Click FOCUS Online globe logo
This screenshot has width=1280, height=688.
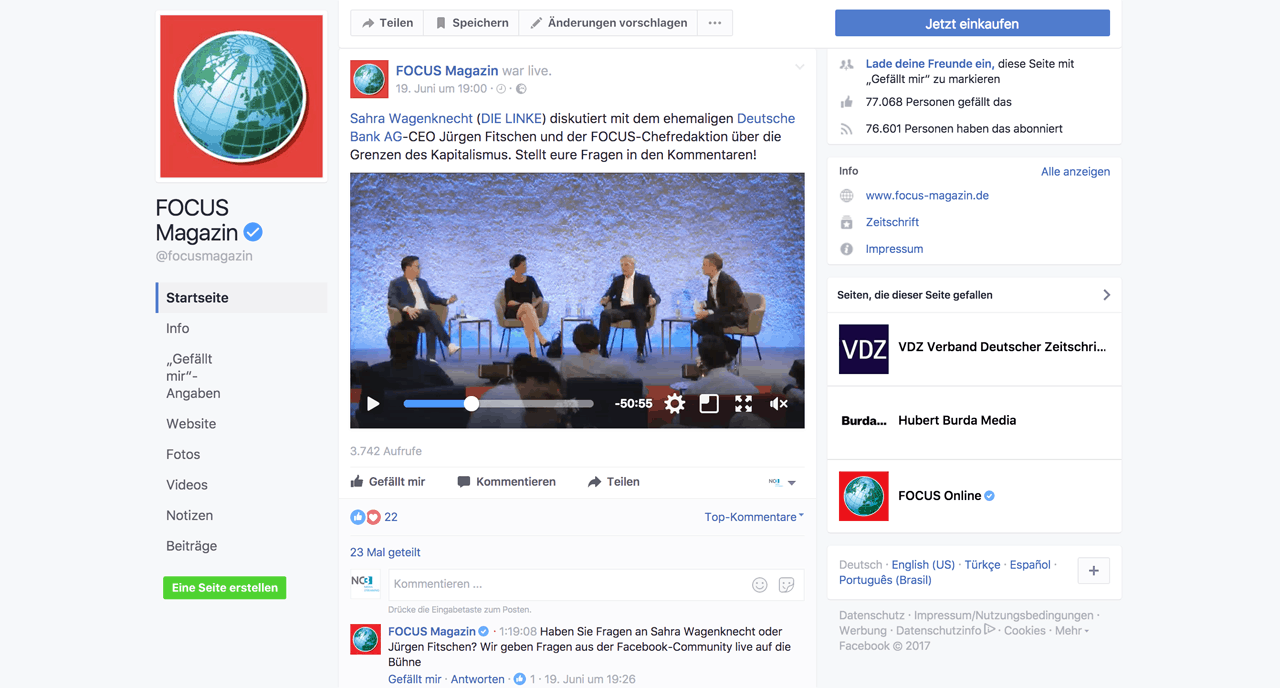point(863,496)
